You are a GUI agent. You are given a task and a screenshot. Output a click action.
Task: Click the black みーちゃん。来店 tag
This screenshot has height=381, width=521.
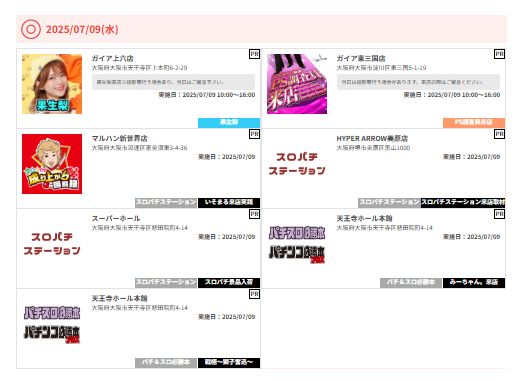[474, 282]
